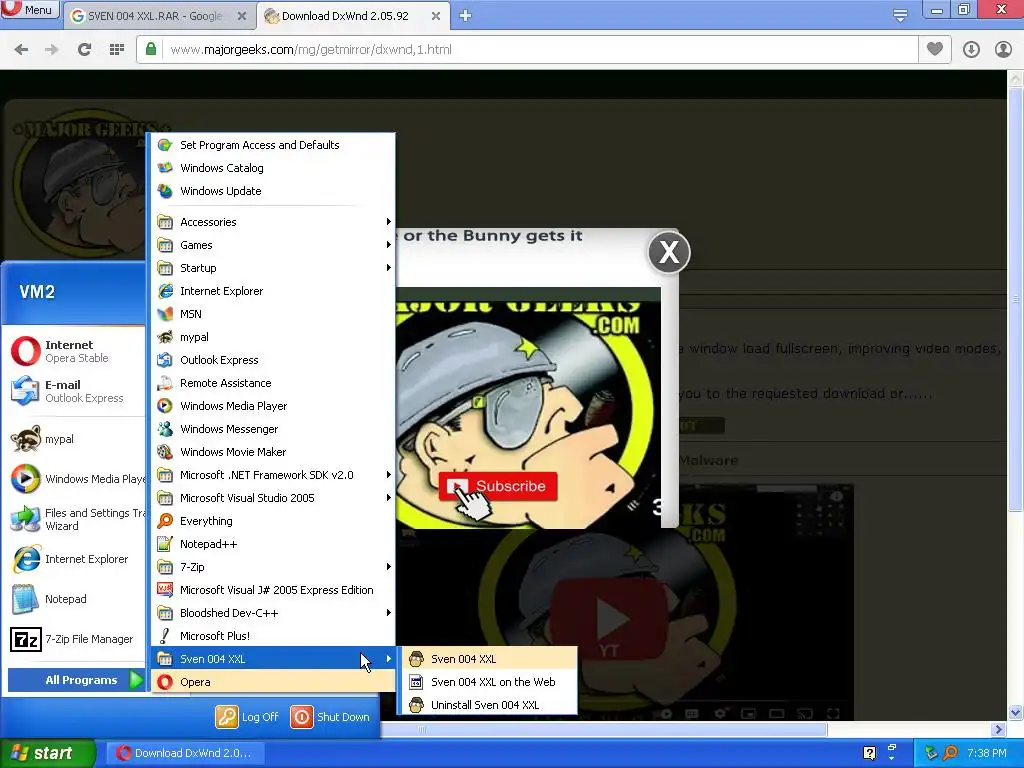Open the Speed Dial grid
The image size is (1024, 768).
click(116, 50)
